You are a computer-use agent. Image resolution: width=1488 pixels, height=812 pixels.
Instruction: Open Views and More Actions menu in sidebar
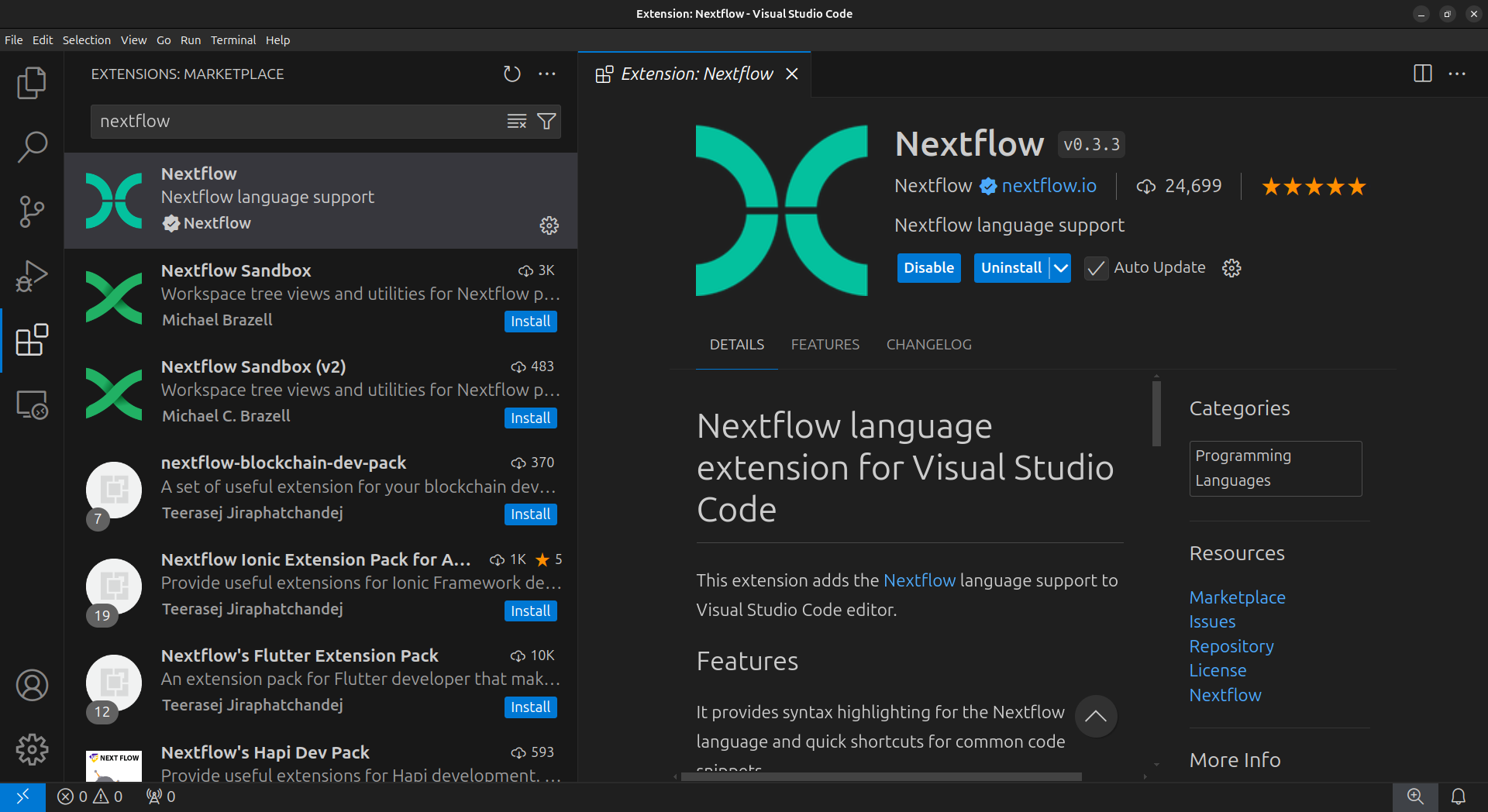(x=547, y=74)
